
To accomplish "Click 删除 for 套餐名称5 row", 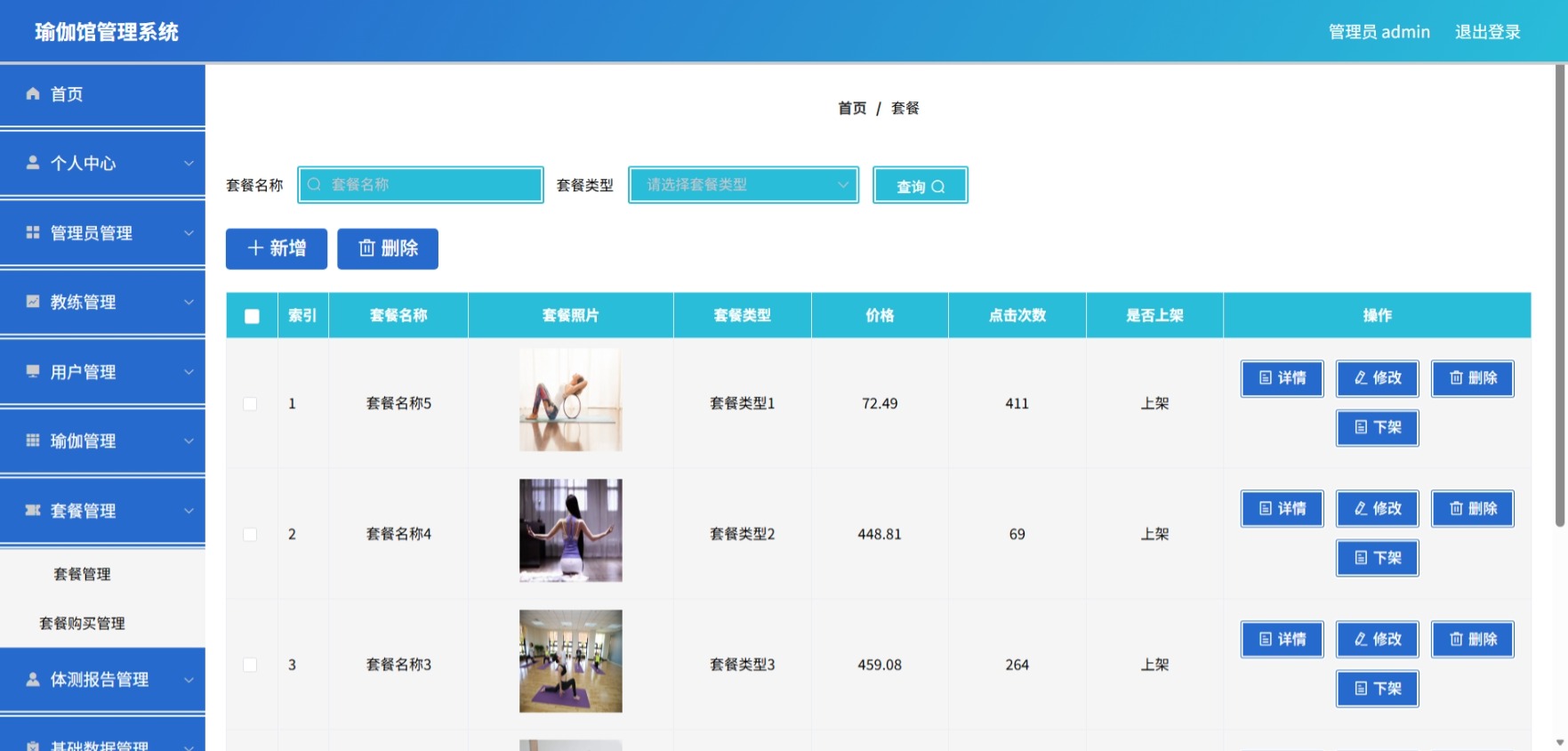I will [x=1472, y=378].
